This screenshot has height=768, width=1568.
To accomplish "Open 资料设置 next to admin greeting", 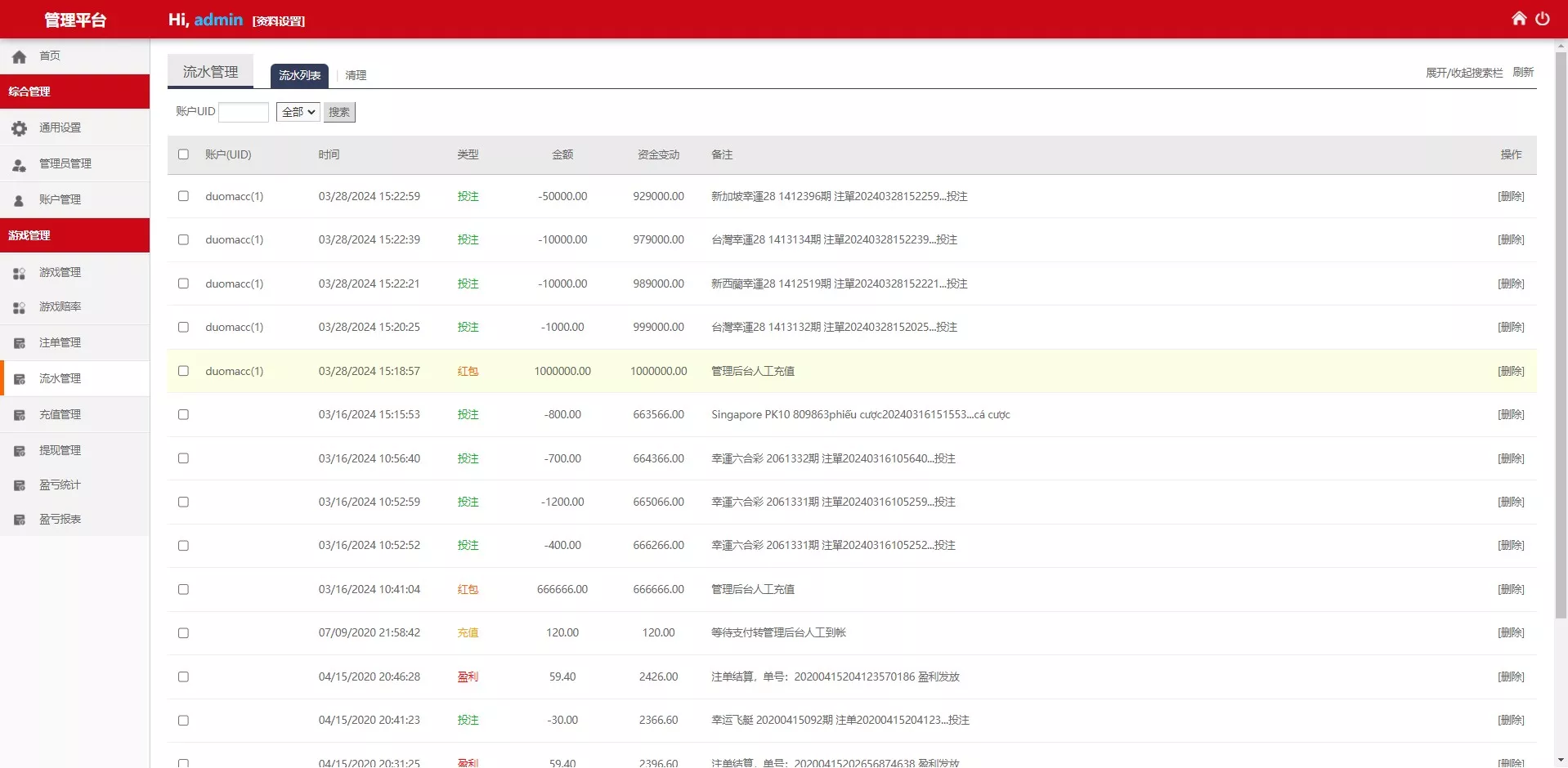I will click(279, 20).
